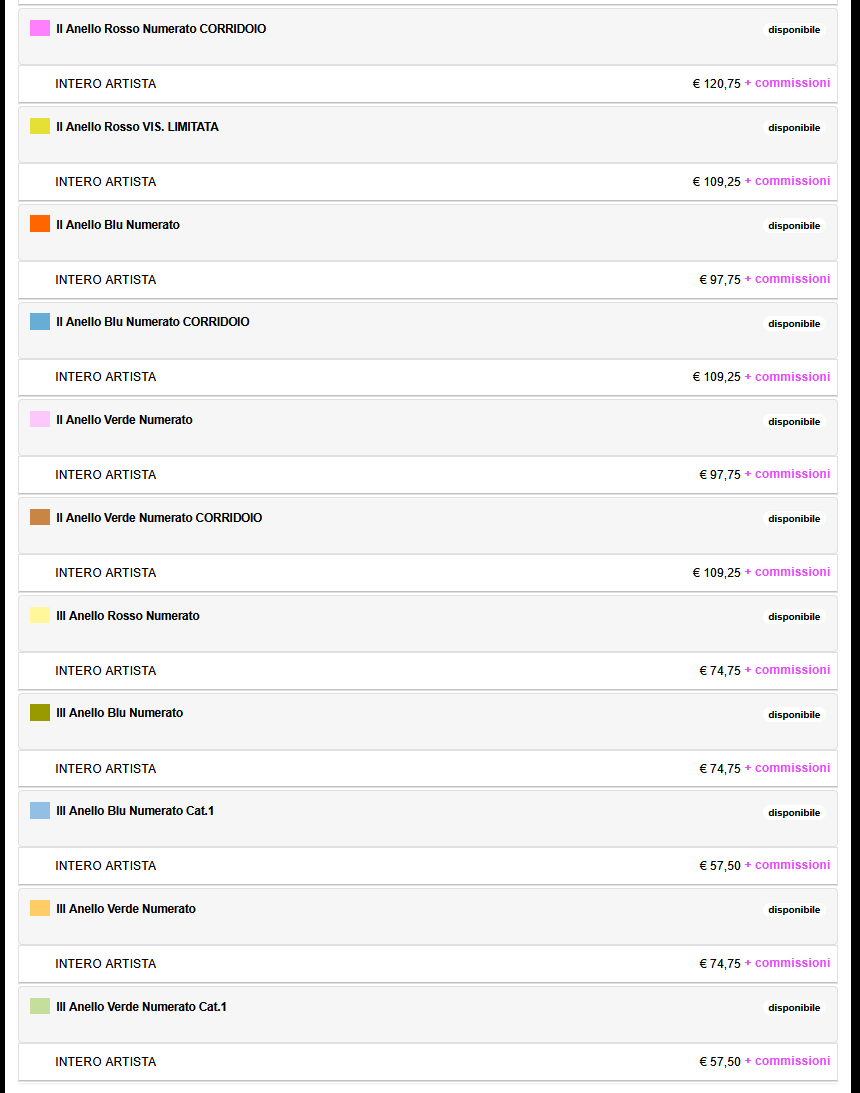Expand the II Anello Verde Numerato section header
860x1093 pixels.
coord(428,428)
